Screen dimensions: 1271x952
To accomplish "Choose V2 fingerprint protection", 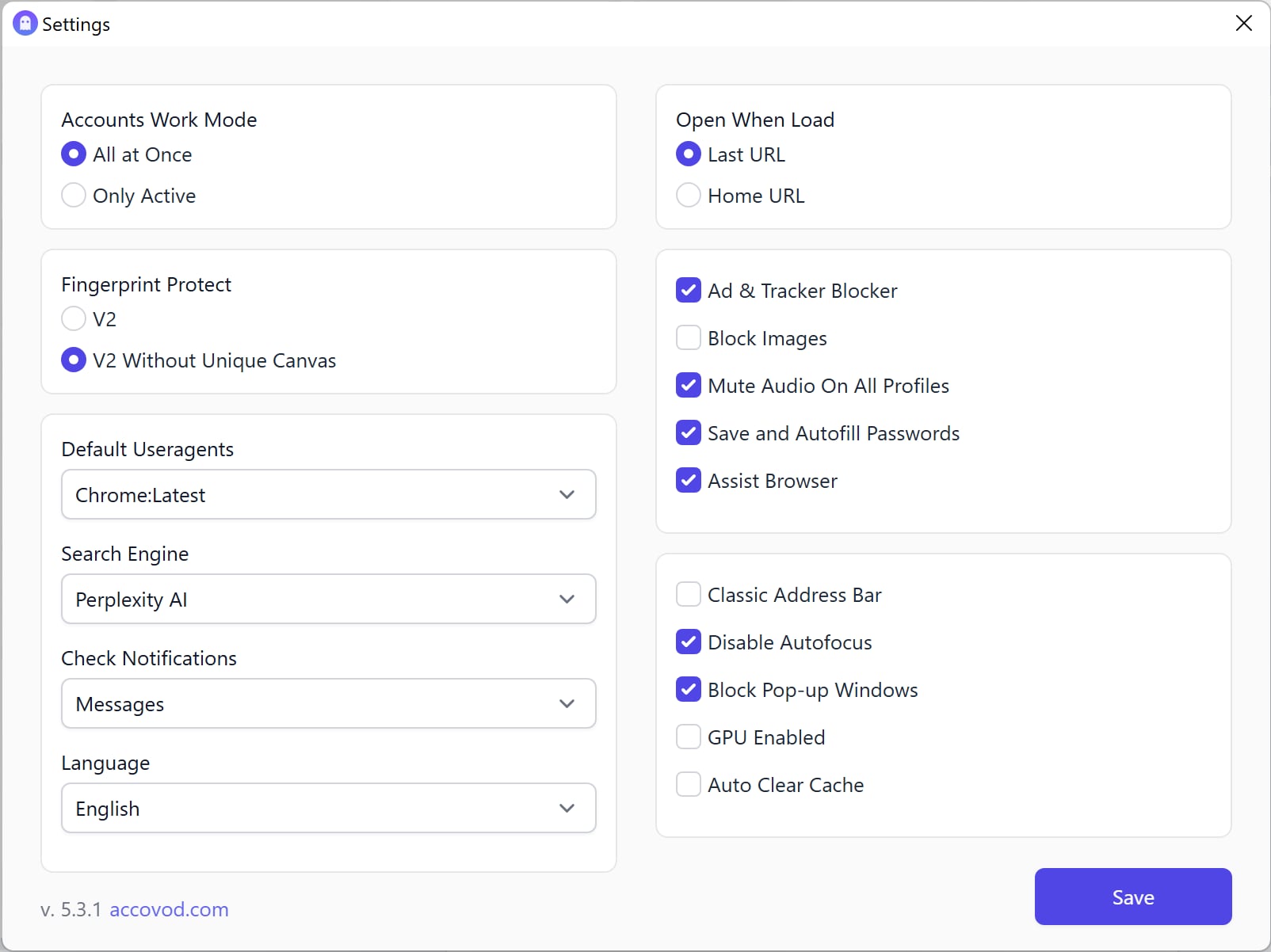I will [74, 319].
